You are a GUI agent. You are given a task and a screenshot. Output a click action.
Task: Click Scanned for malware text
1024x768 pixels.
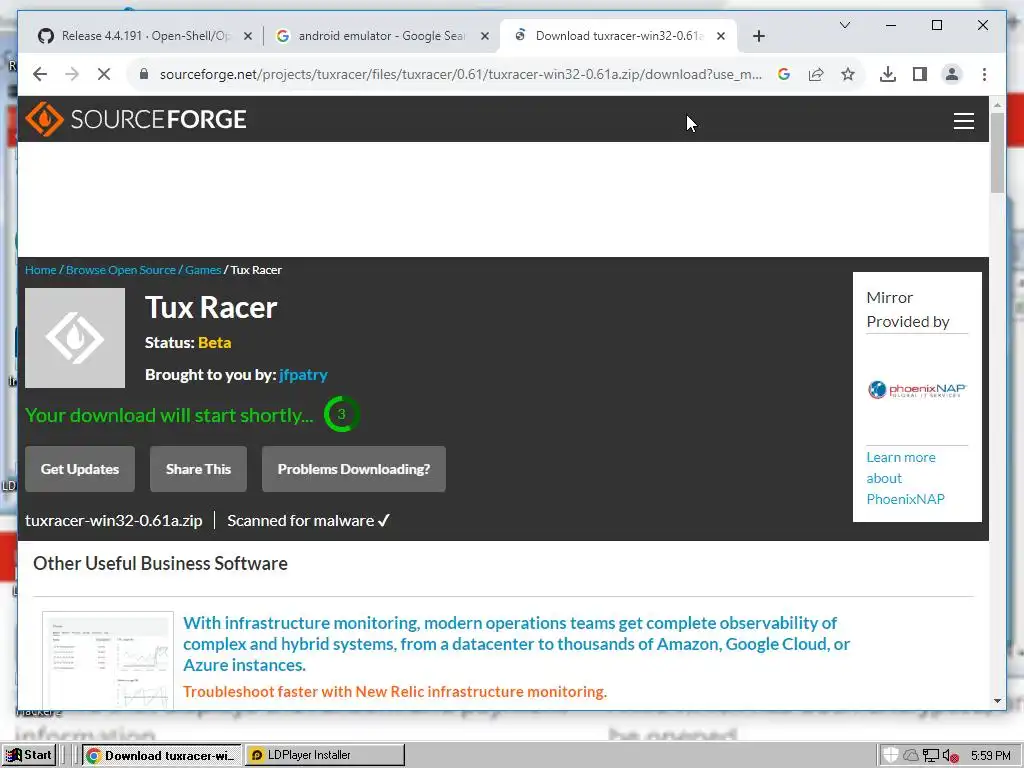point(308,520)
